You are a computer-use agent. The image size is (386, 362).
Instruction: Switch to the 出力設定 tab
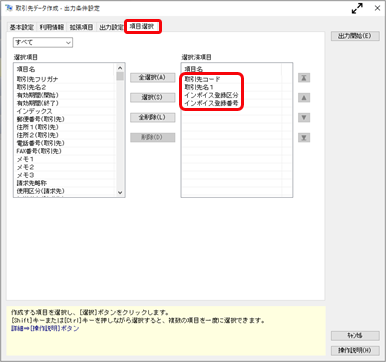pos(110,27)
